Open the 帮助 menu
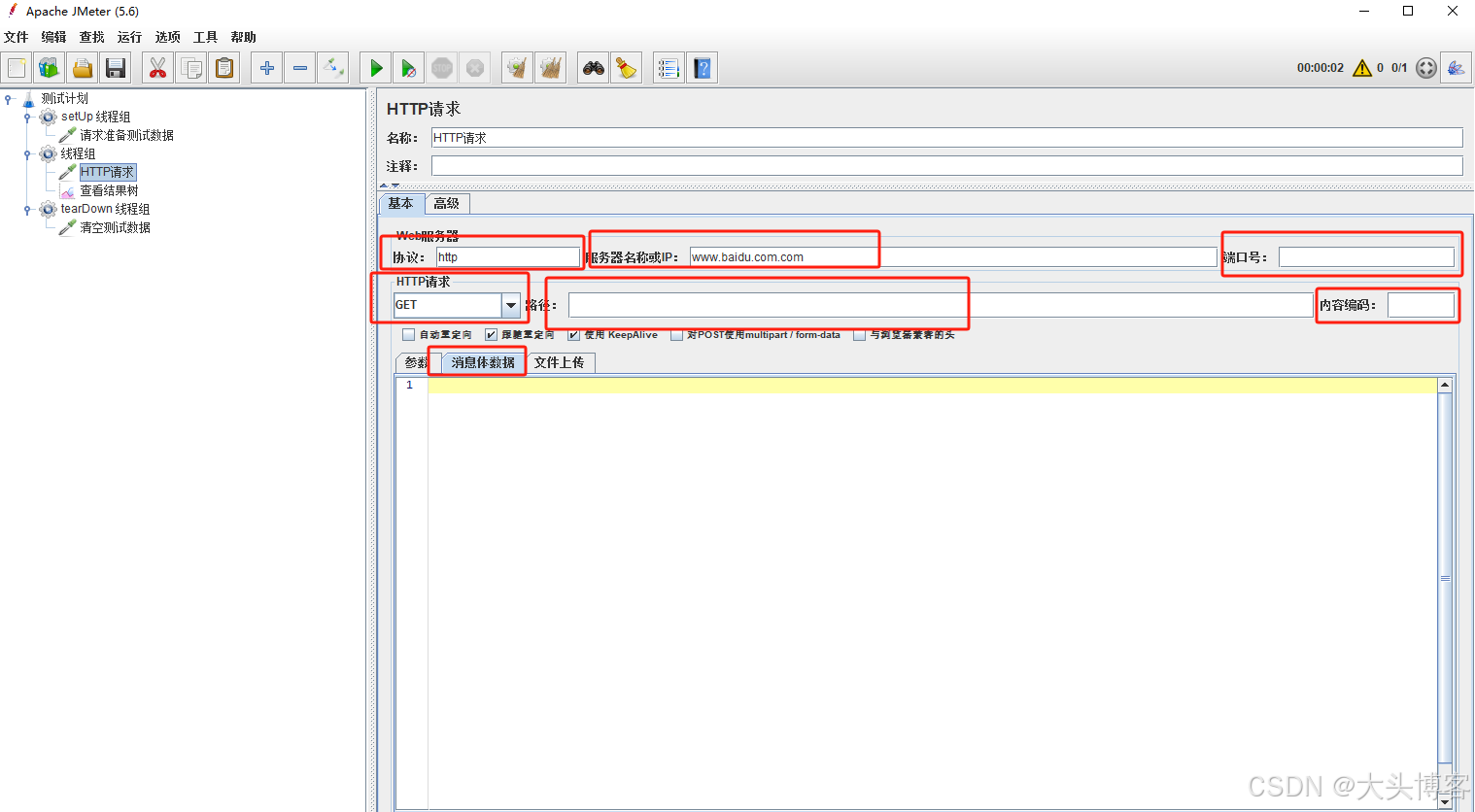Image resolution: width=1475 pixels, height=812 pixels. coord(244,37)
